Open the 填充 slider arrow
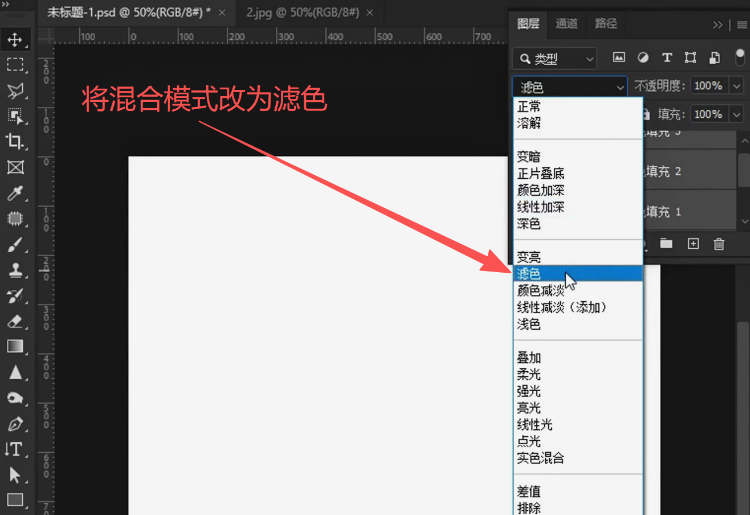This screenshot has width=750, height=515. pos(737,115)
